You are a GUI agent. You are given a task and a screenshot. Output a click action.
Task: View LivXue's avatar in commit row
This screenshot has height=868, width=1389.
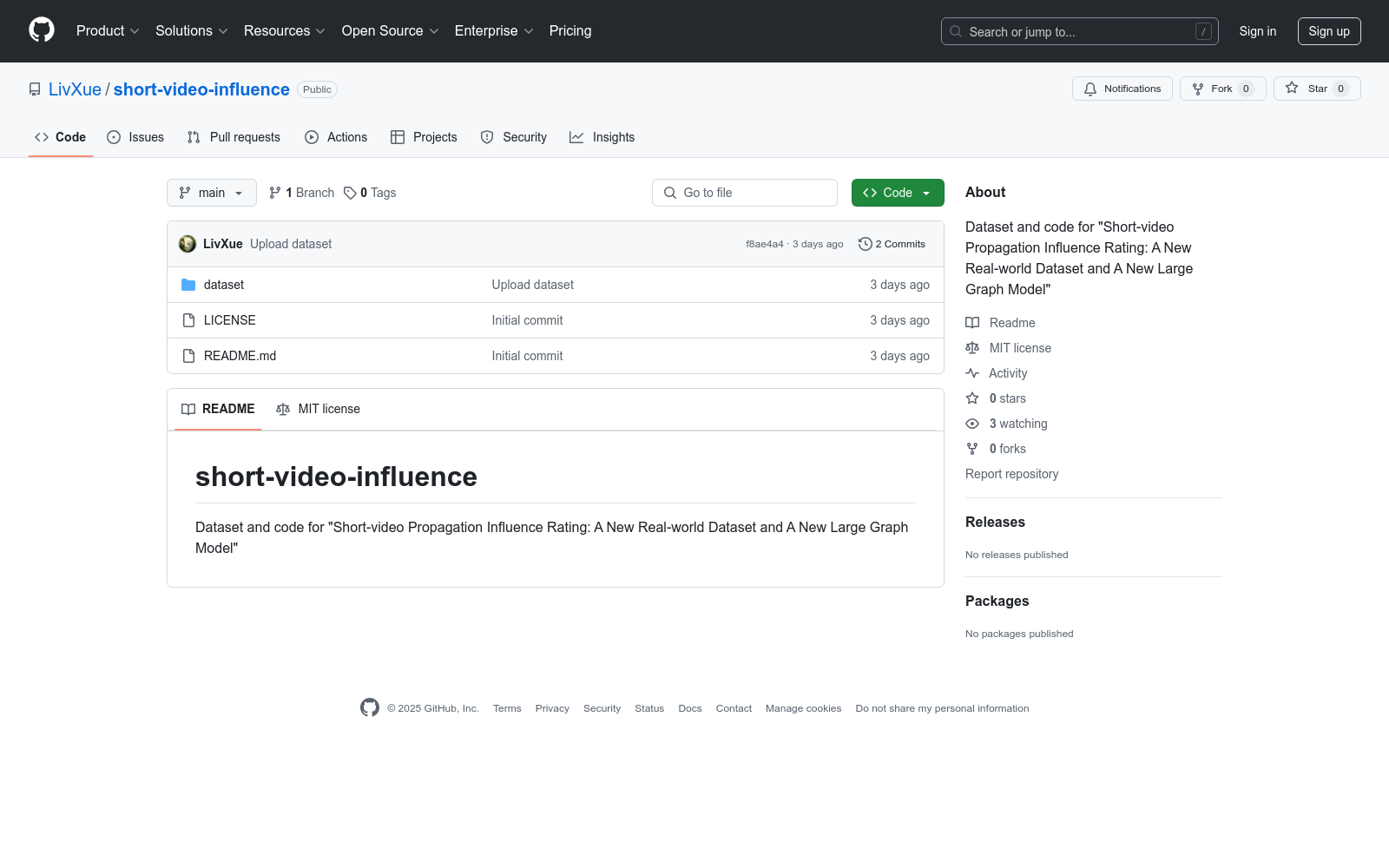(188, 244)
